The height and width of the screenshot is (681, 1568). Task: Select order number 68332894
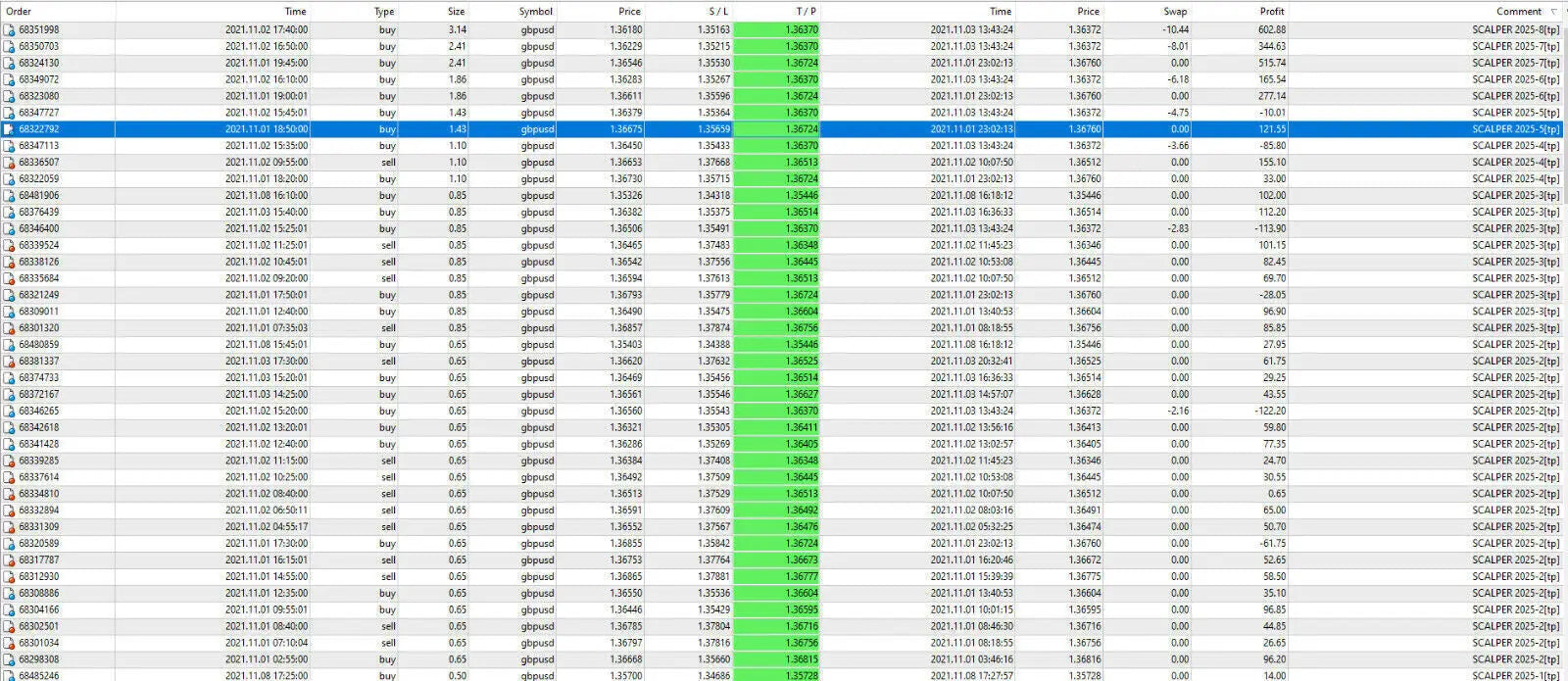(x=38, y=511)
